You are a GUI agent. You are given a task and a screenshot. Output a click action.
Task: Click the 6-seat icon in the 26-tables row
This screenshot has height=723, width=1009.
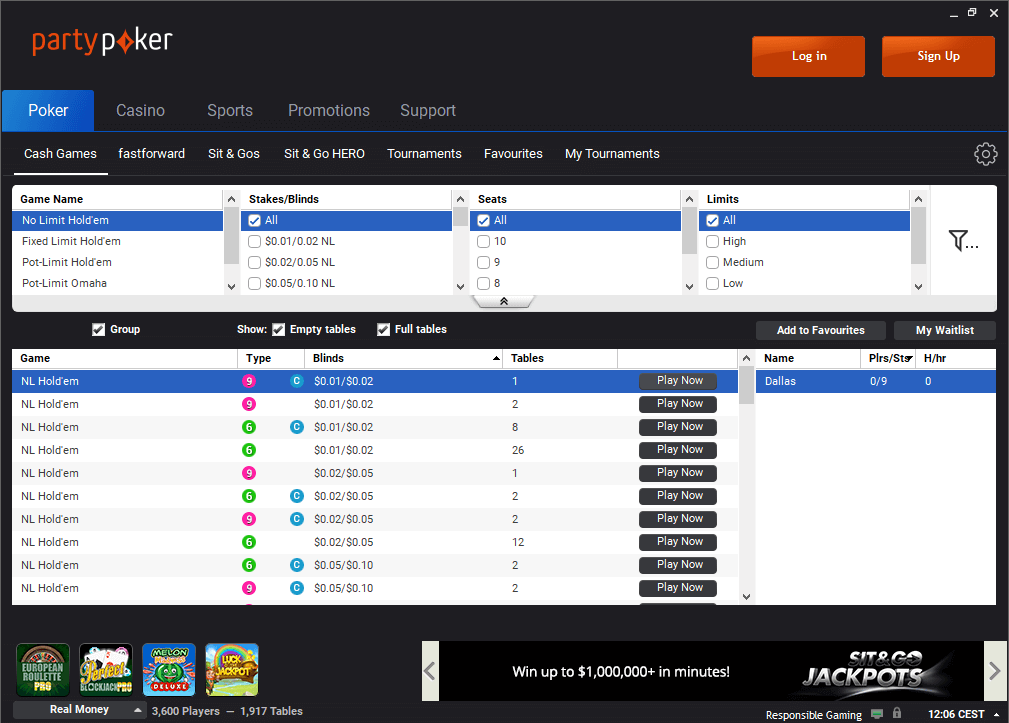point(249,450)
